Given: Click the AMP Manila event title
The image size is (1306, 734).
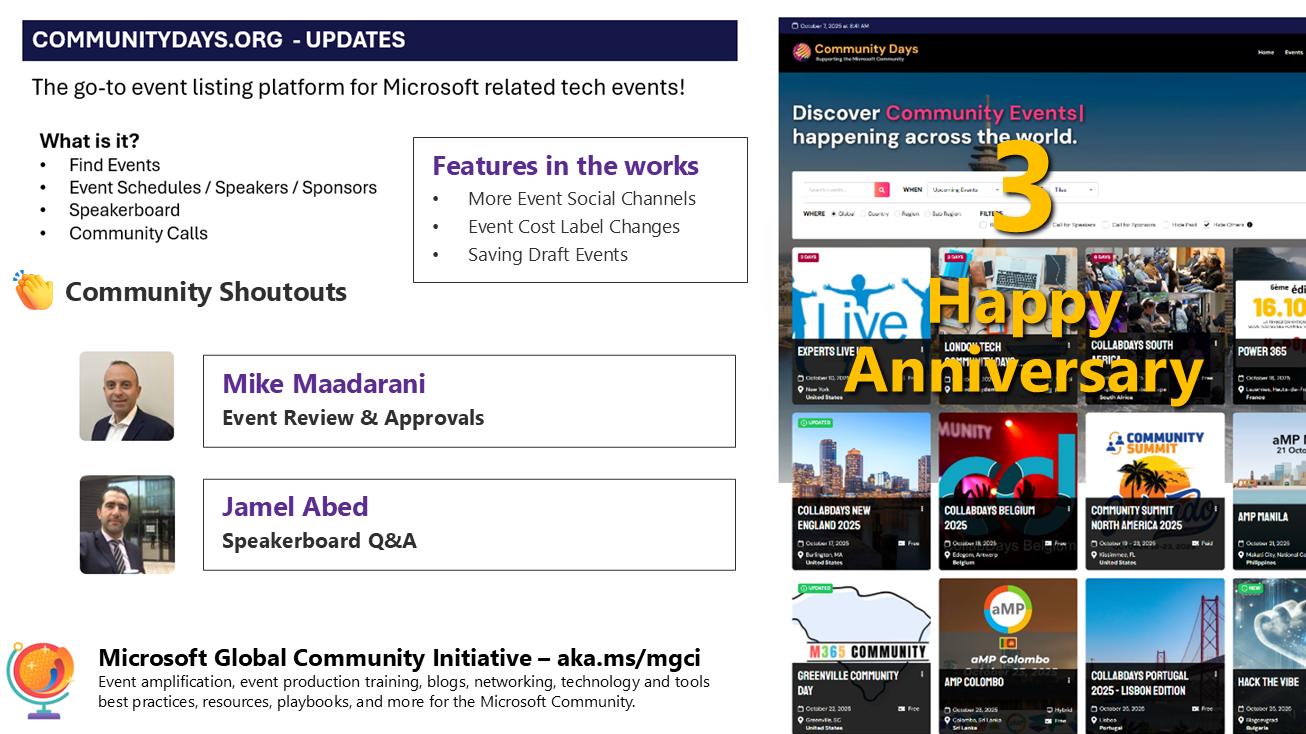Looking at the screenshot, I should pyautogui.click(x=1261, y=517).
